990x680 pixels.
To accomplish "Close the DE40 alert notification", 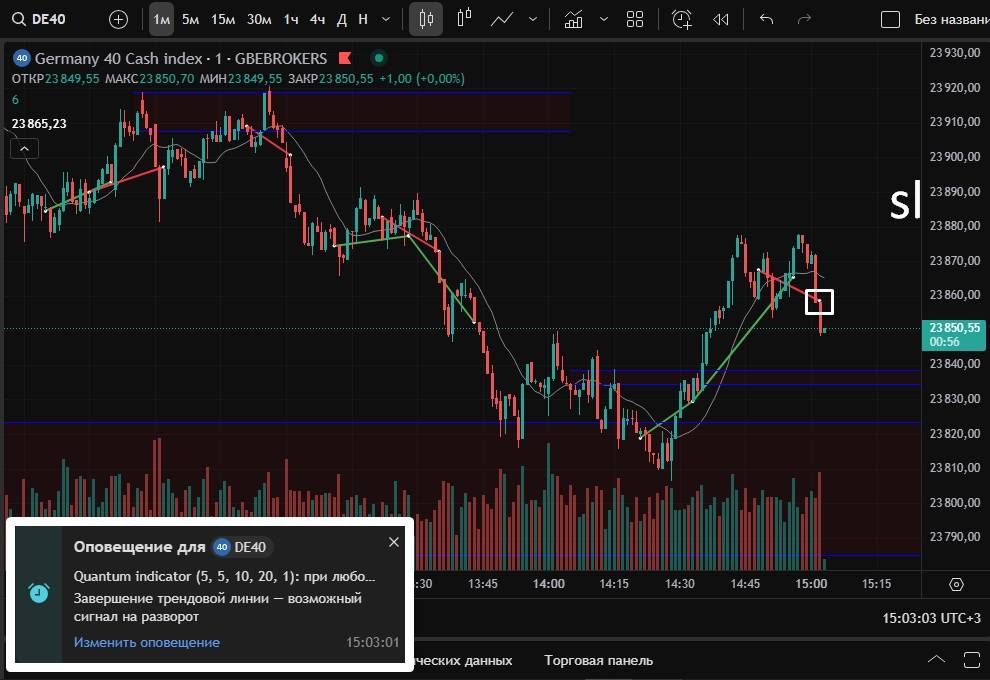I will [x=393, y=542].
